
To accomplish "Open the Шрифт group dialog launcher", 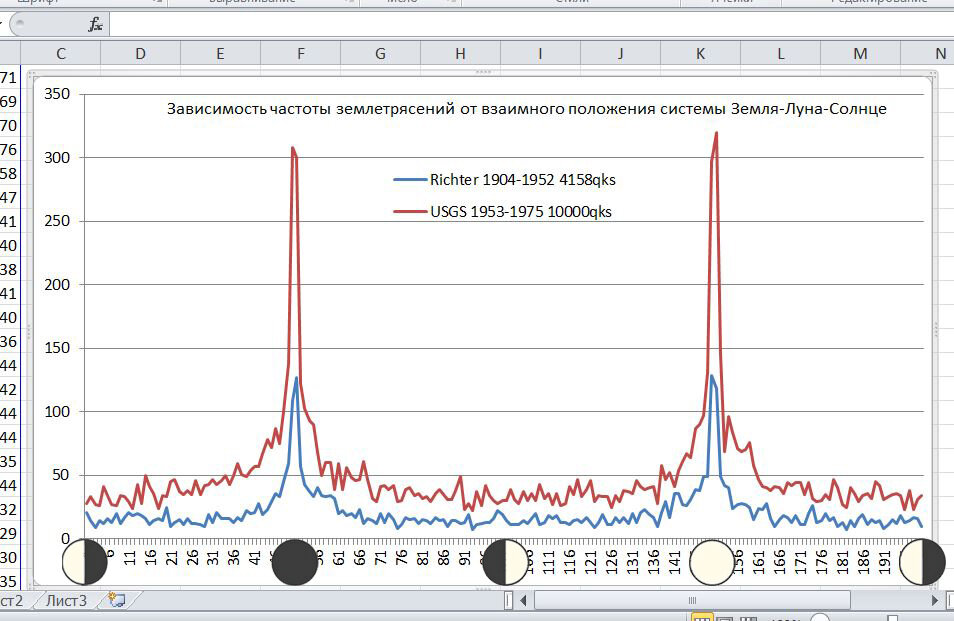I will click(x=155, y=4).
